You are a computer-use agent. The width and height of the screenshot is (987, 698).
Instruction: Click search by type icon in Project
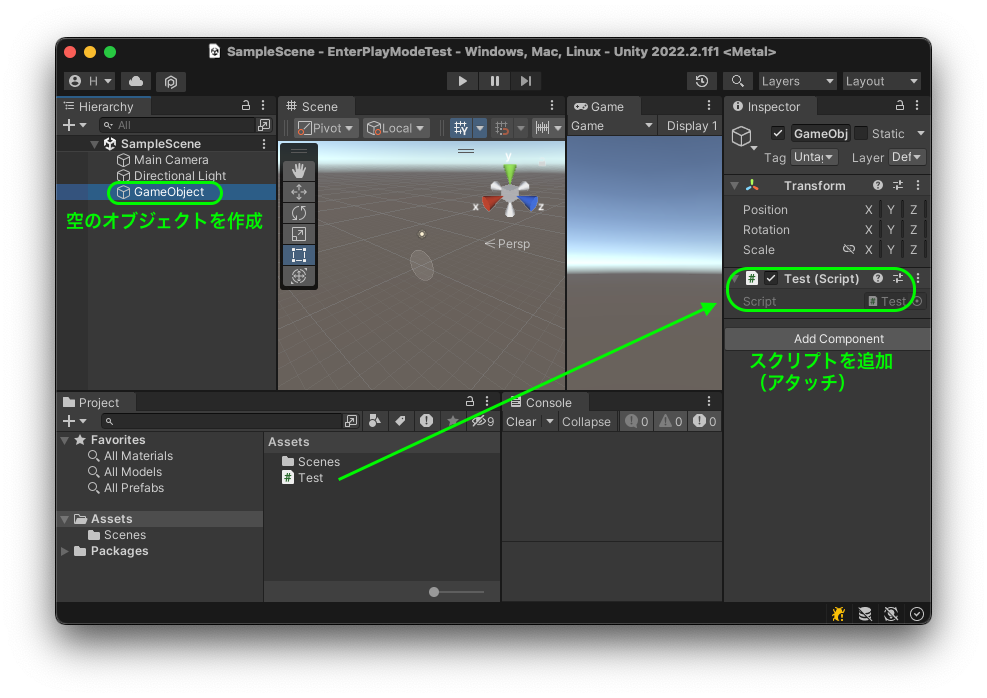click(375, 421)
